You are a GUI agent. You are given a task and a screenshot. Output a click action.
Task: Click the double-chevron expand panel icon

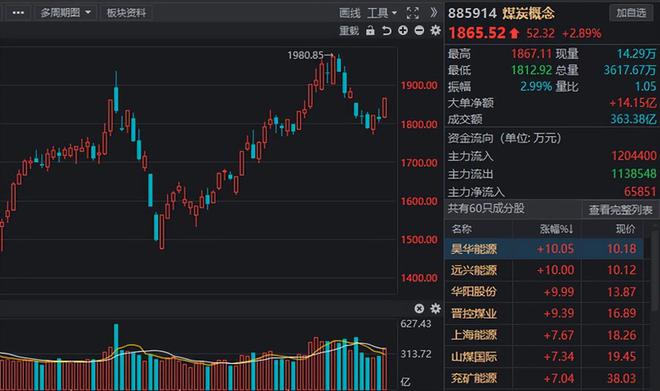(x=434, y=13)
